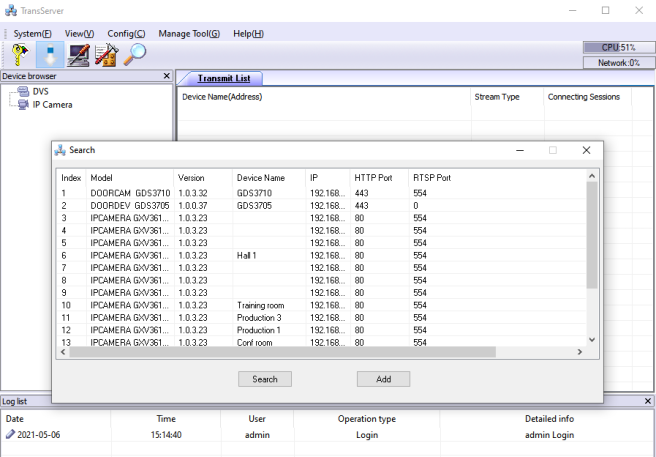
Task: Click the magnifying glass search icon
Action: point(134,55)
